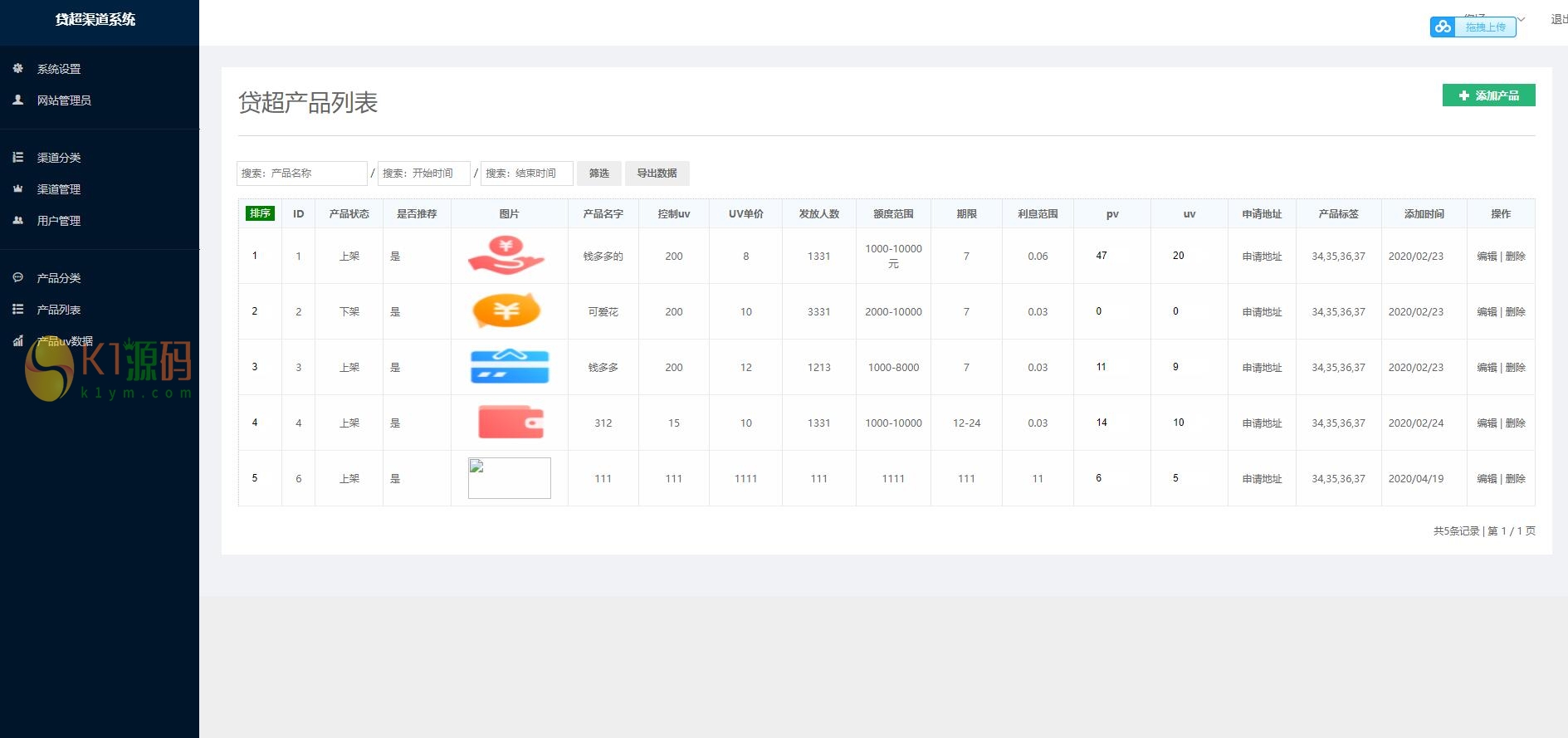Click the crown icon beside 渠道管理

18,188
